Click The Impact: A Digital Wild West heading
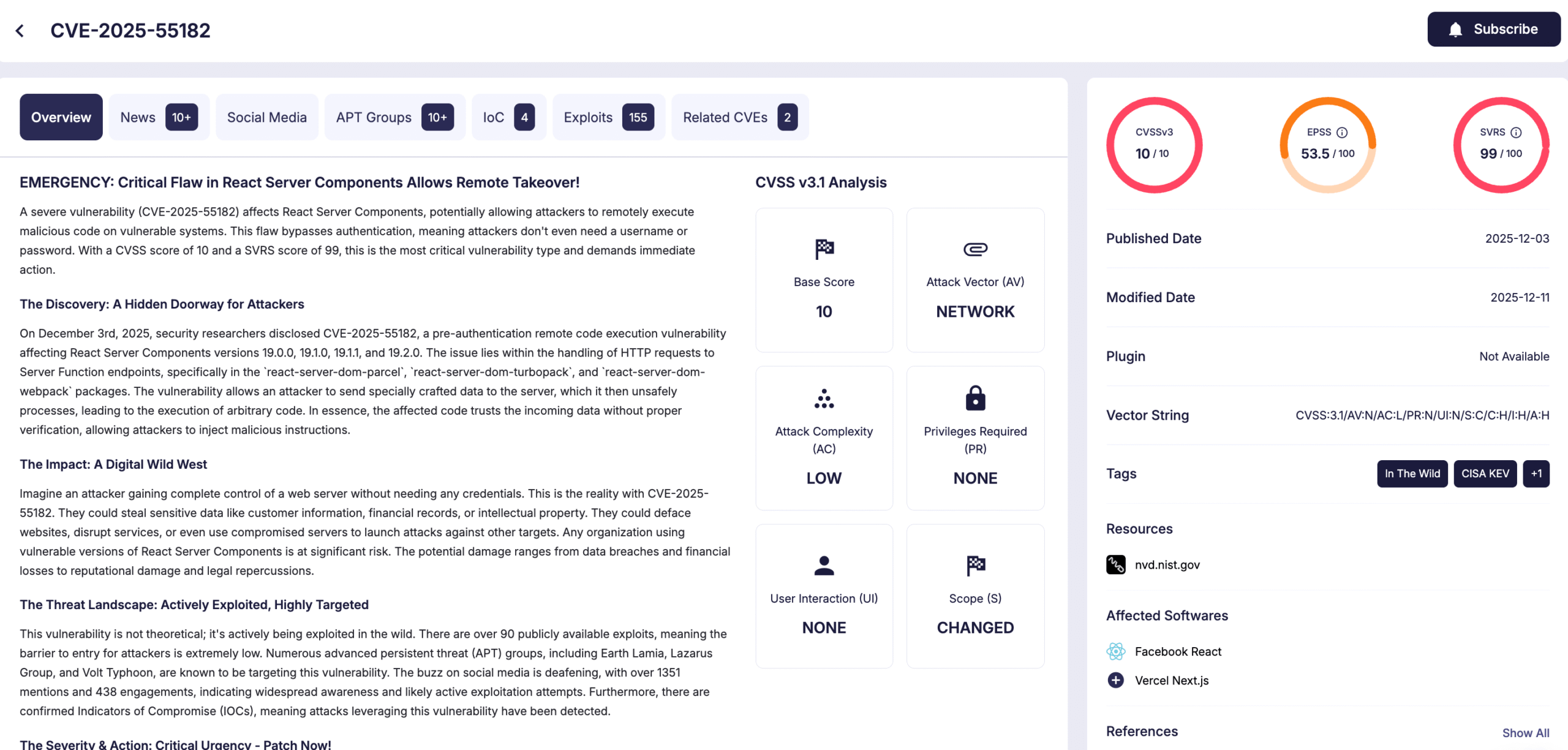The height and width of the screenshot is (750, 1568). (113, 464)
